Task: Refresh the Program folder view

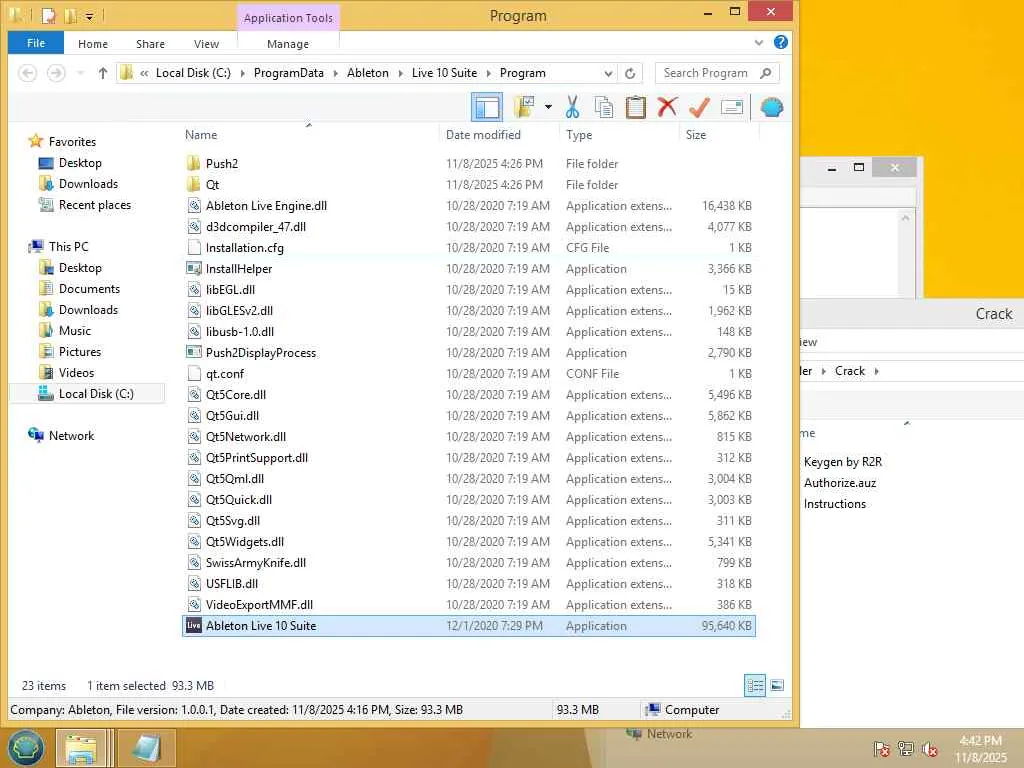Action: pos(630,73)
